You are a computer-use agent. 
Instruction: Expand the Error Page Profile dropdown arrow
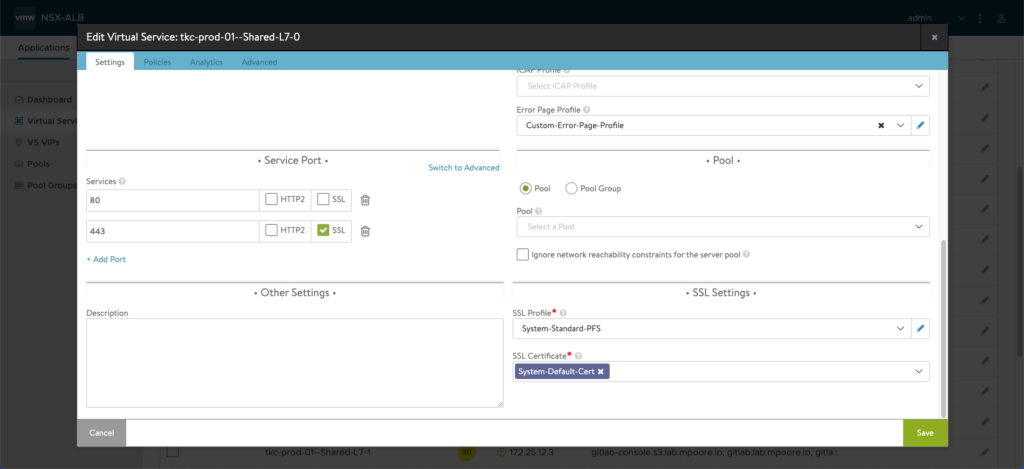901,125
